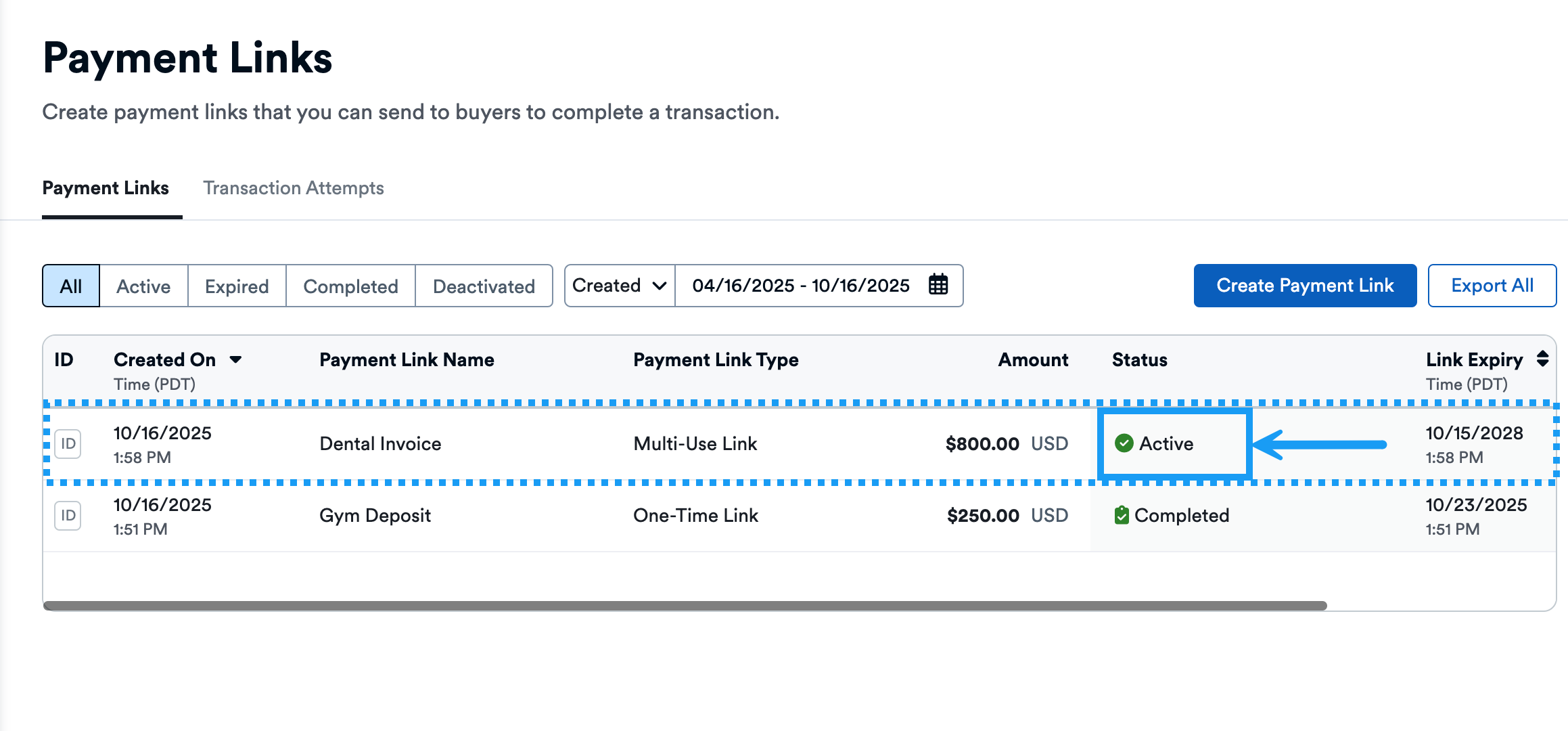The width and height of the screenshot is (1568, 731).
Task: Click ID badge for Gym Deposit row
Action: tap(68, 516)
